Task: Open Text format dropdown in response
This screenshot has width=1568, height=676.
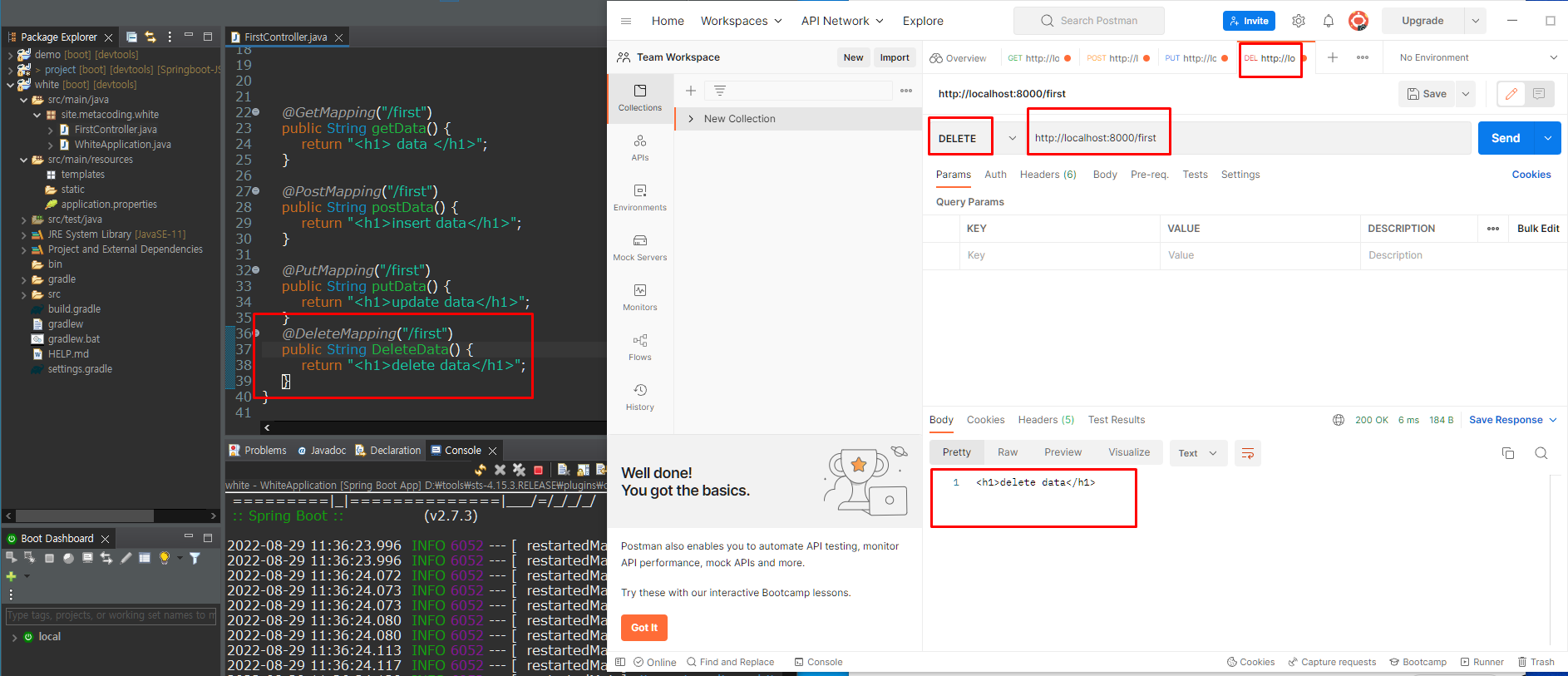Action: (1198, 453)
